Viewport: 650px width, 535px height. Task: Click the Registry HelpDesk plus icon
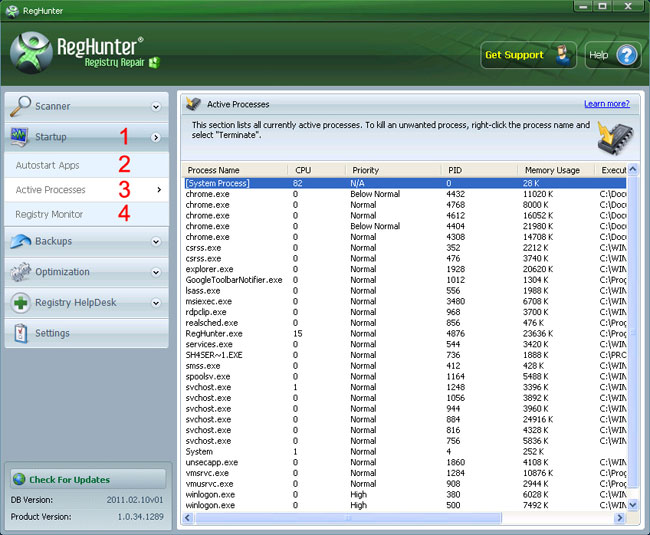[21, 302]
